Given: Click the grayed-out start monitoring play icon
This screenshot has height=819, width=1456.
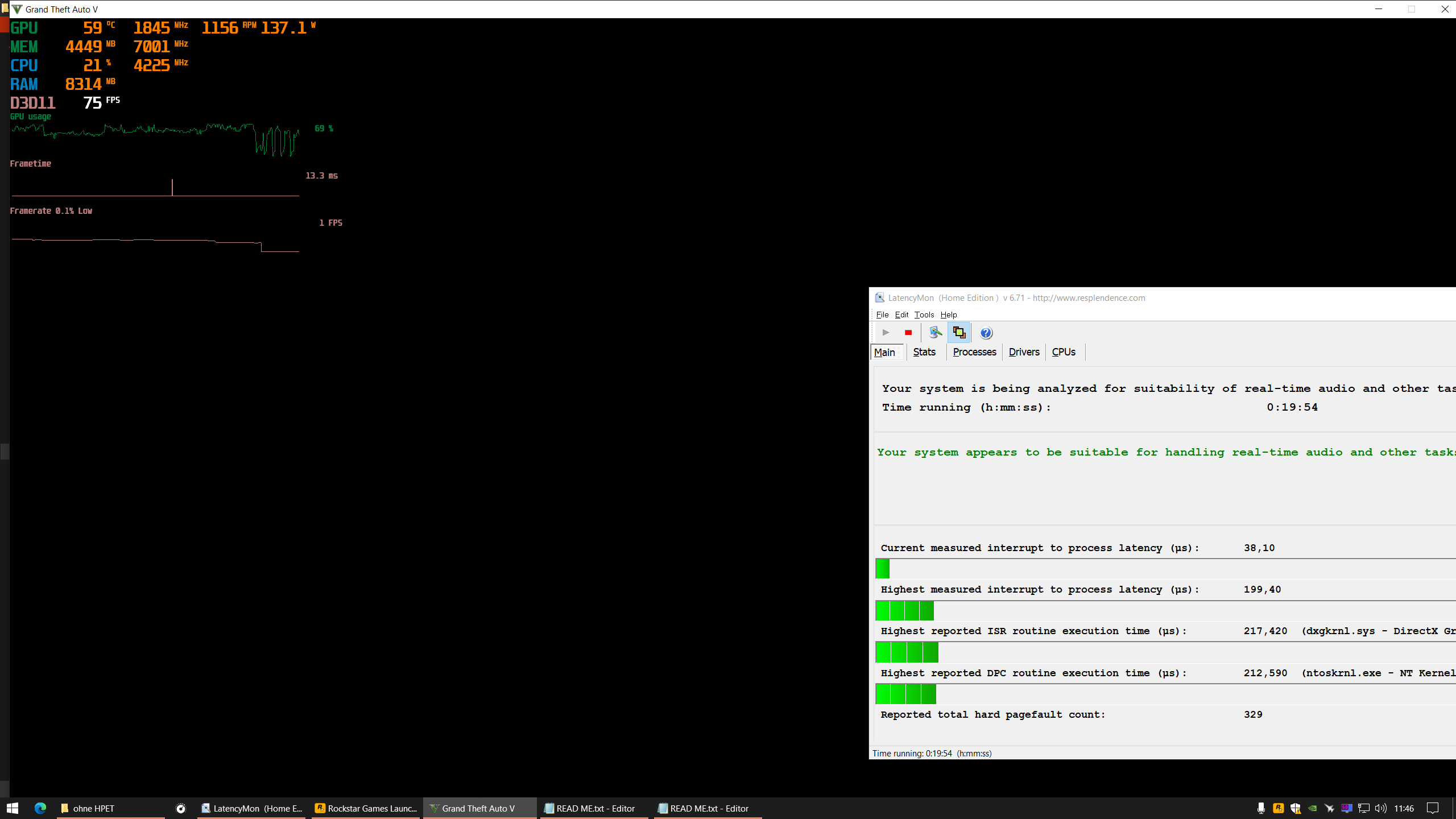Looking at the screenshot, I should (x=886, y=333).
